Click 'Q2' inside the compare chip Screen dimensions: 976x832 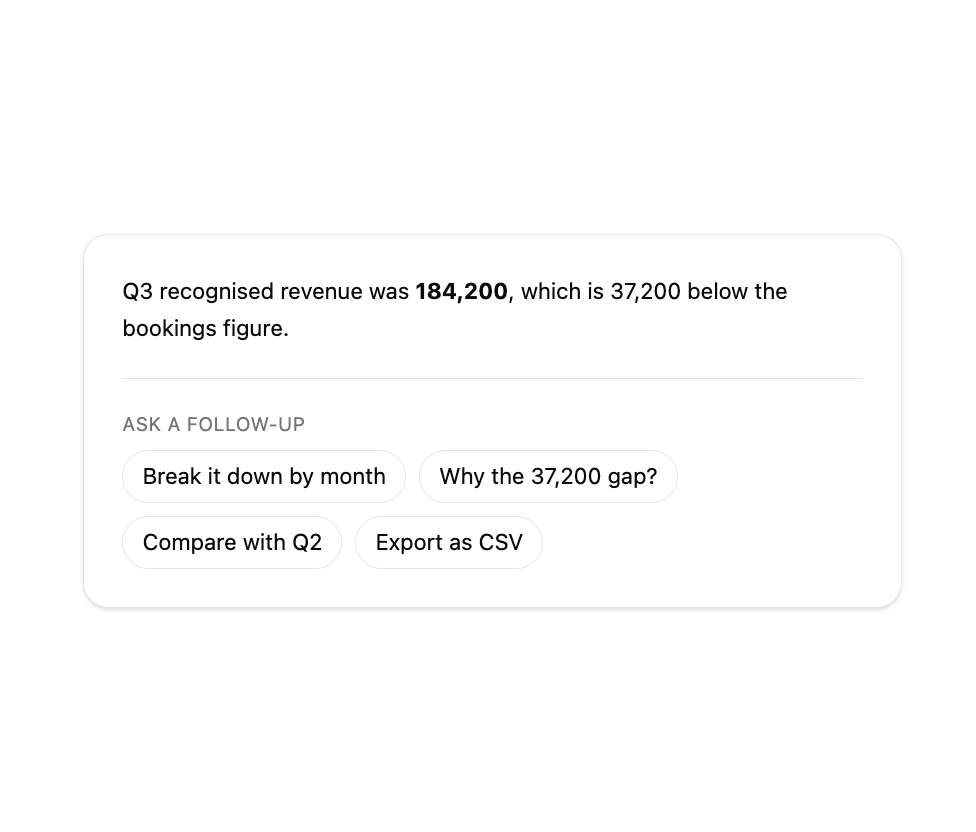click(x=307, y=543)
